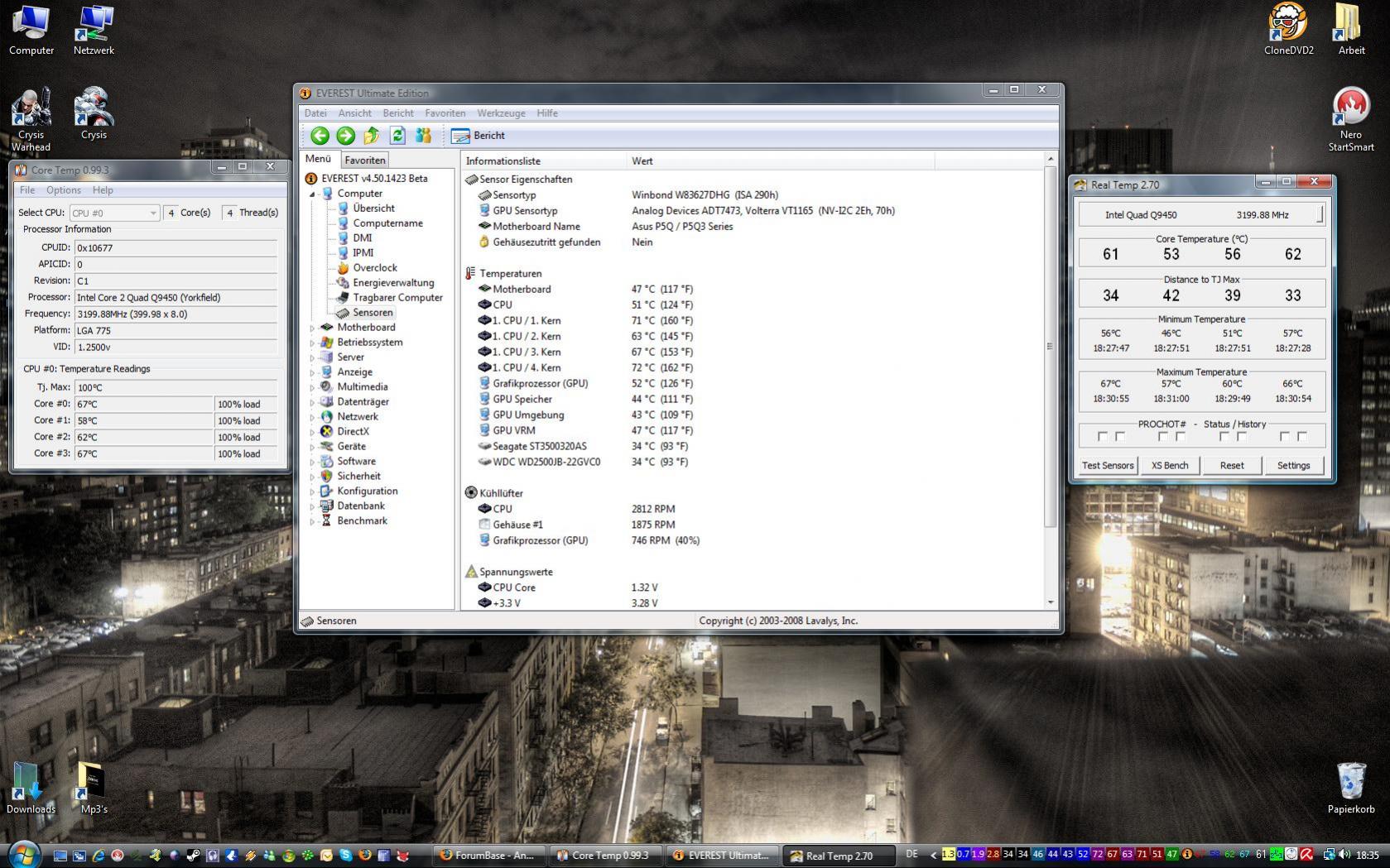Switch to Core Temp 0.99.3 taskbar button
The image size is (1390, 868).
point(605,856)
